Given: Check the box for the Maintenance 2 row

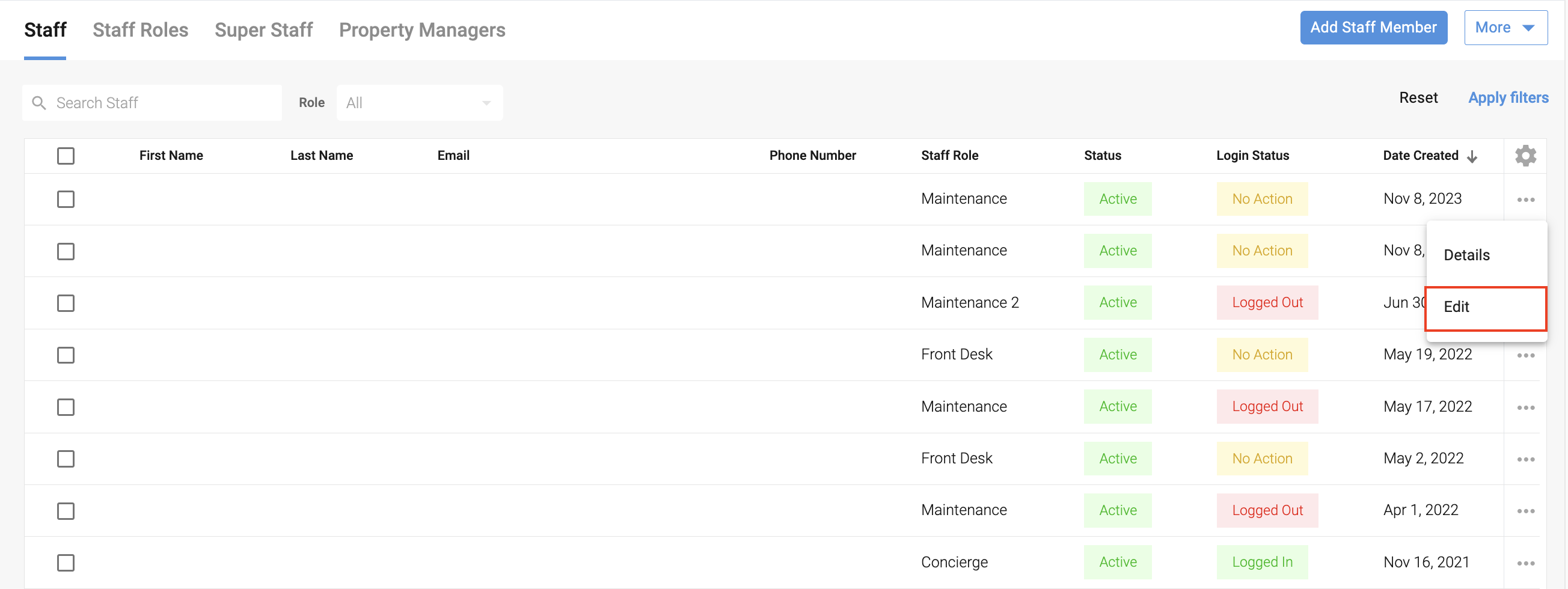Looking at the screenshot, I should point(66,303).
